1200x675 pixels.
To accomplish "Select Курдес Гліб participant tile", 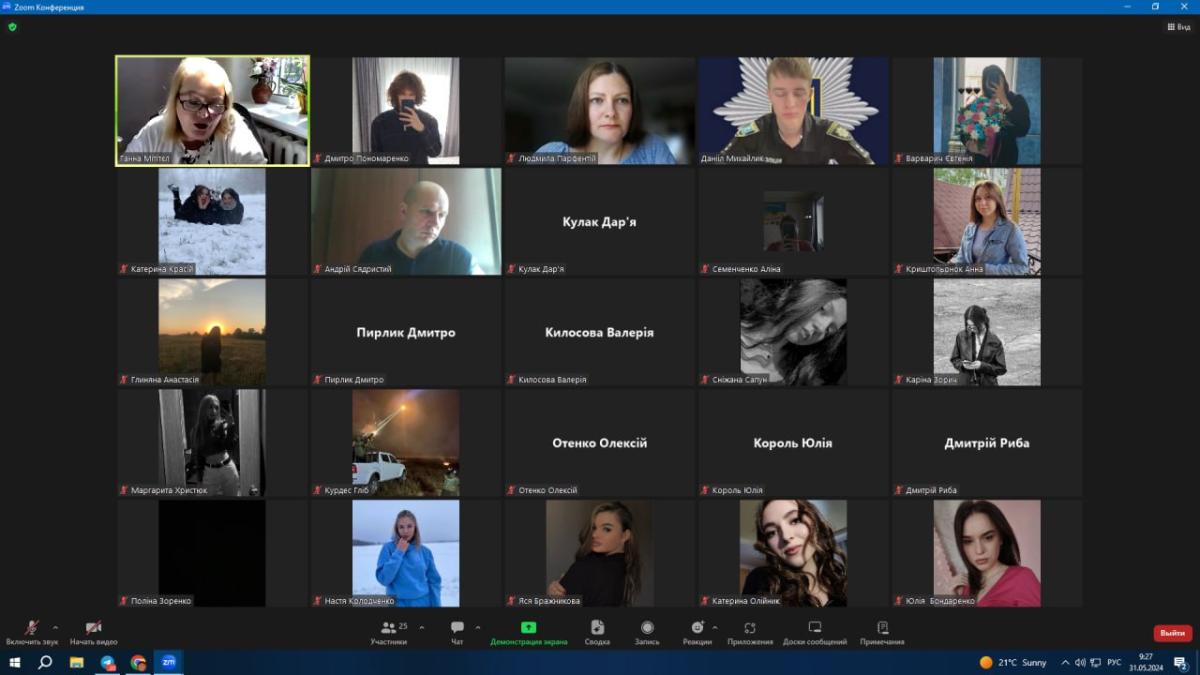I will coord(406,443).
